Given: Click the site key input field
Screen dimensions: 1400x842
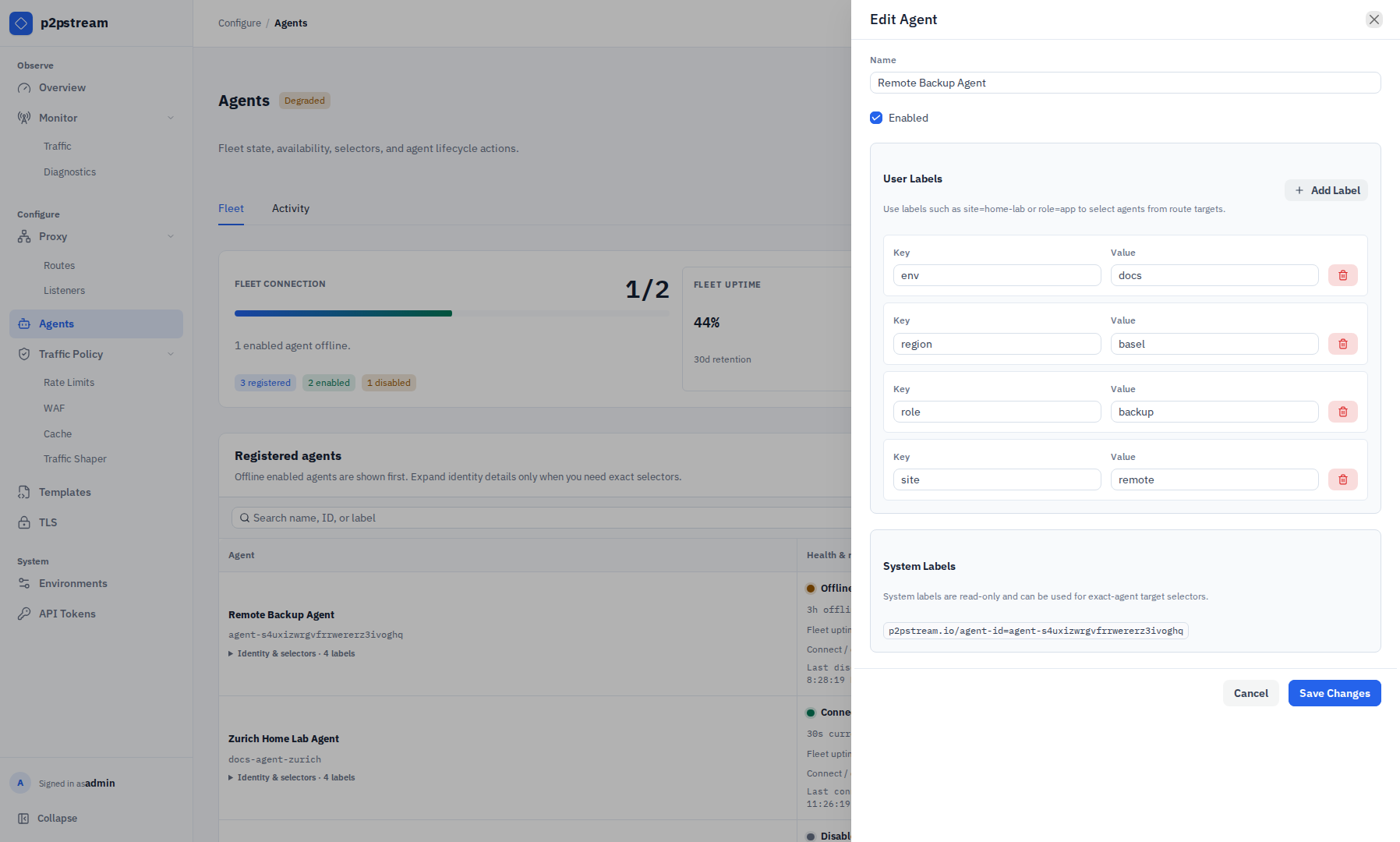Looking at the screenshot, I should [x=997, y=479].
